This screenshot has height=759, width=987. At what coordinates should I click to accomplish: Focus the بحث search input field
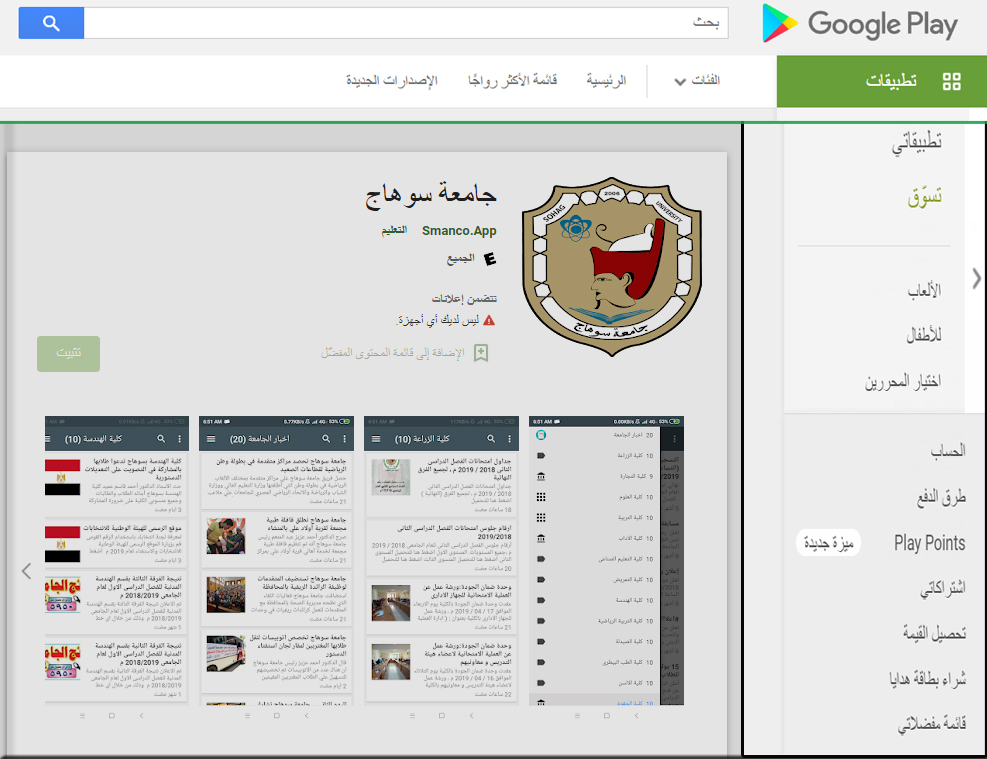tap(405, 23)
